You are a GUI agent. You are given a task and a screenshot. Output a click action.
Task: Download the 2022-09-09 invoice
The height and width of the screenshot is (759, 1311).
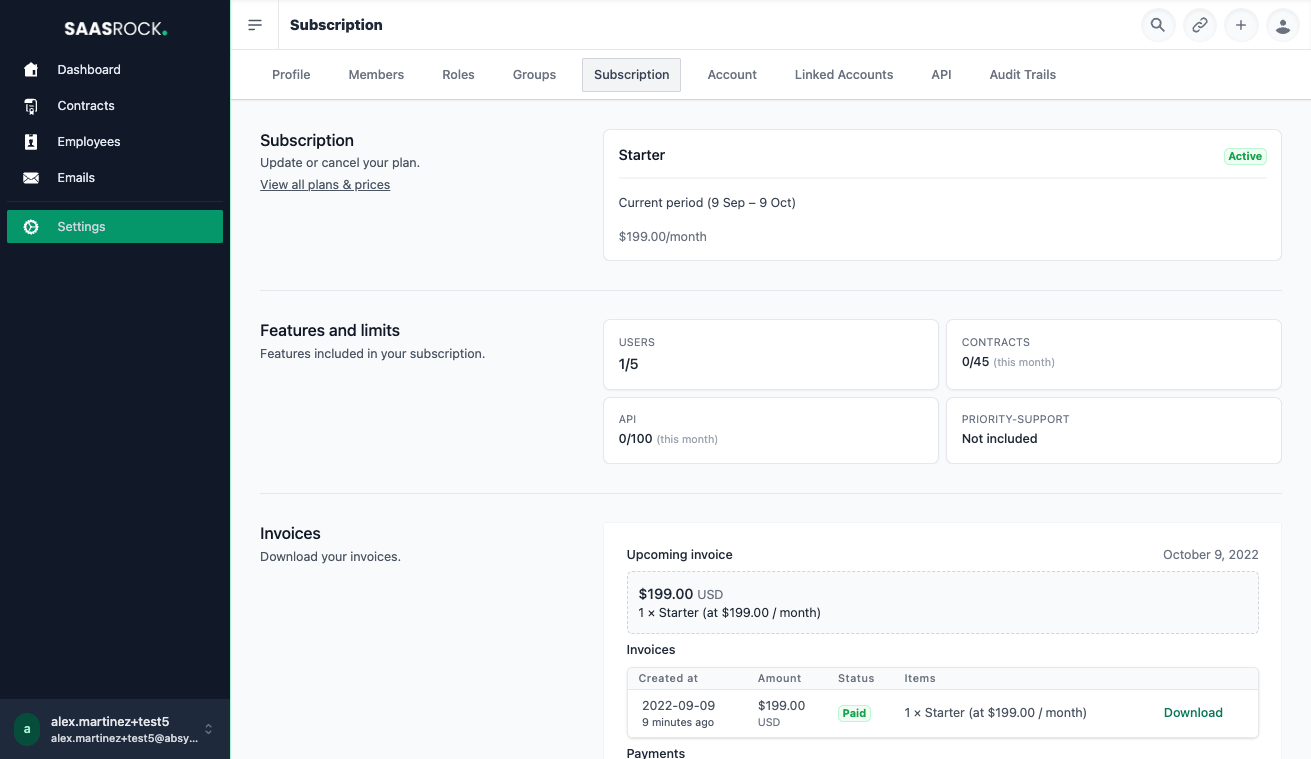point(1193,713)
